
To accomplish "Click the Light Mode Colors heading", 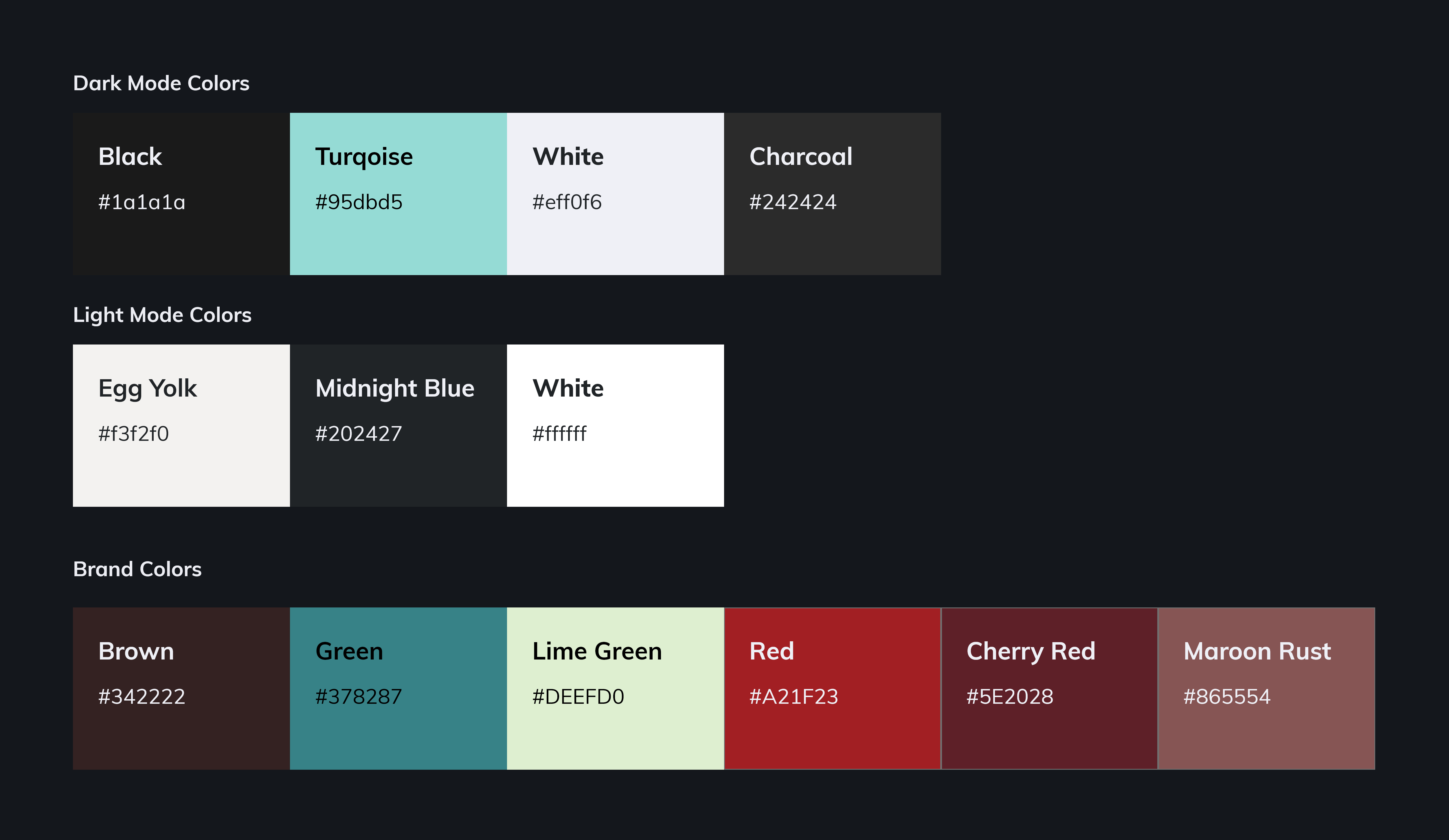I will [x=162, y=315].
